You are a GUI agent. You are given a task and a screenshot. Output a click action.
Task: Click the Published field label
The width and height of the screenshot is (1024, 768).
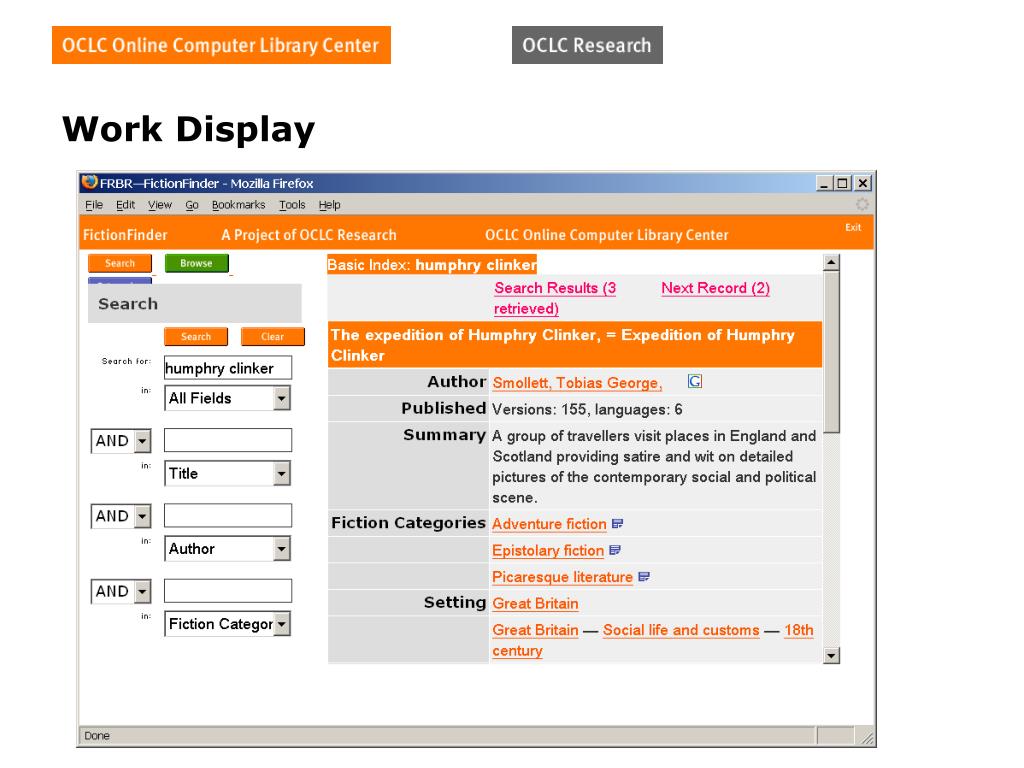(x=444, y=408)
